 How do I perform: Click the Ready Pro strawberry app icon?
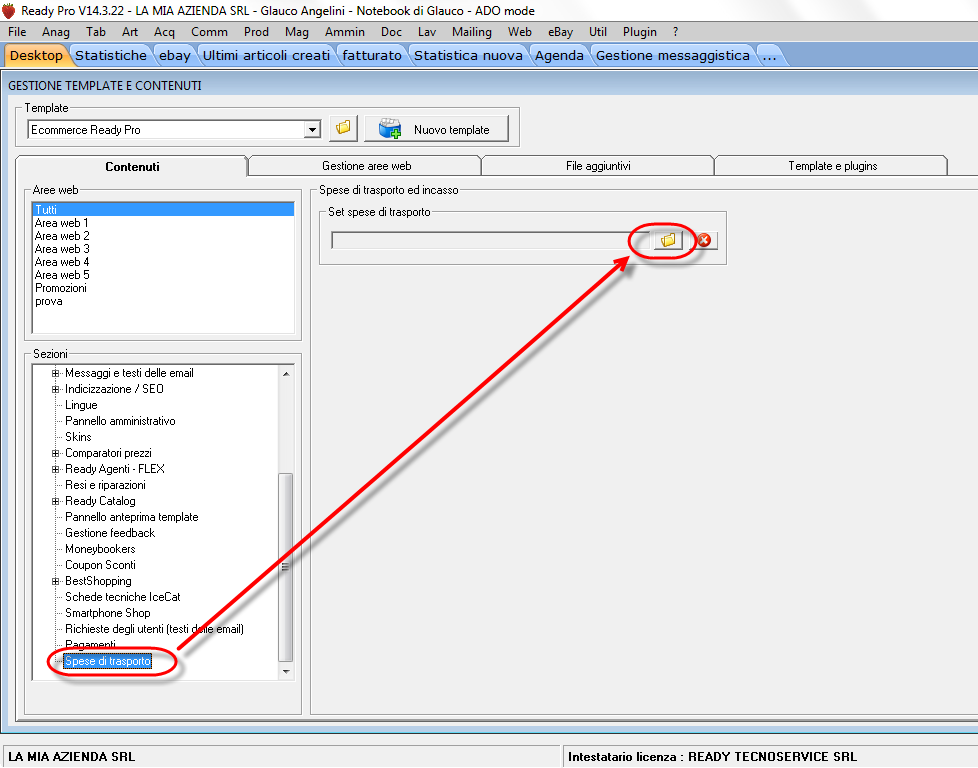pyautogui.click(x=9, y=11)
